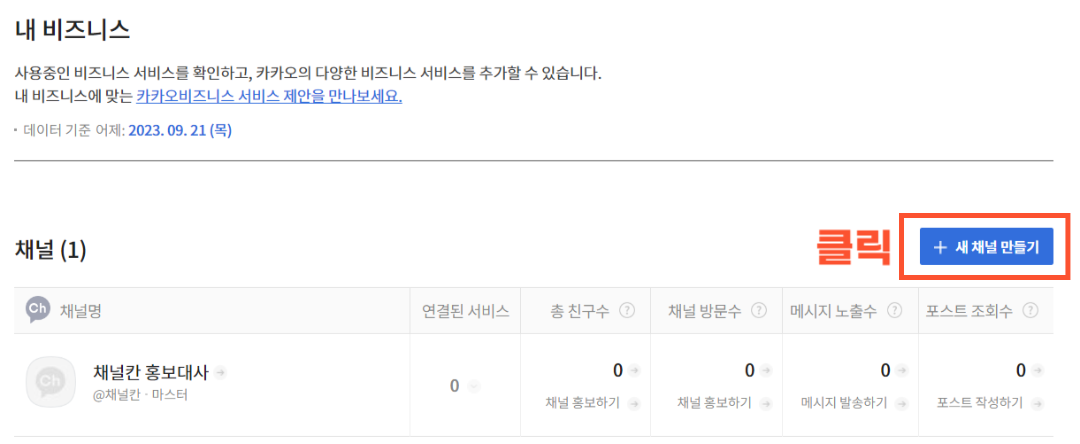Click arrow beside the 총 친구수 count
The width and height of the screenshot is (1080, 444).
(634, 371)
